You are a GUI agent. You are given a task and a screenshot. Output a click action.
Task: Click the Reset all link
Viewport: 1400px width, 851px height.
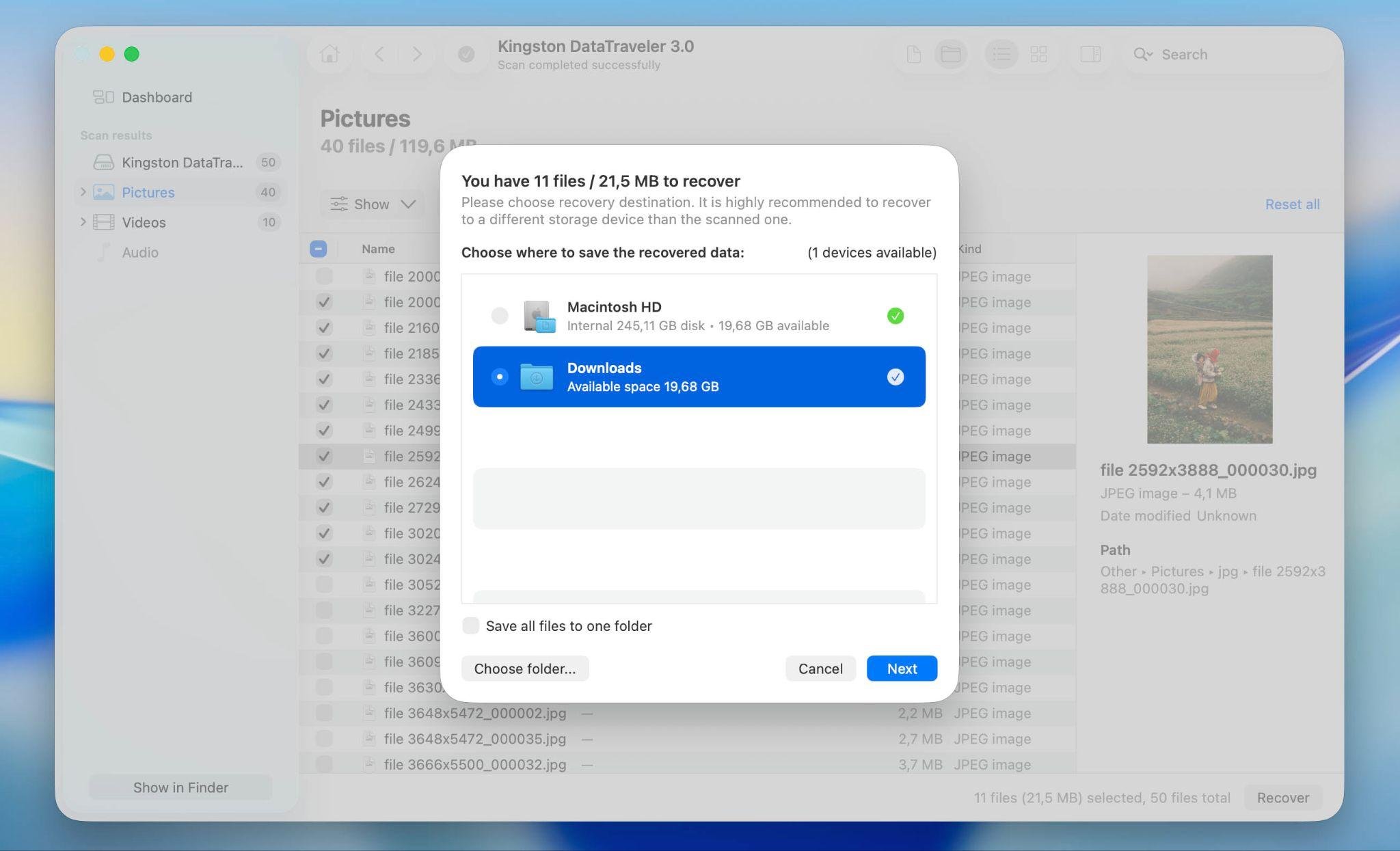1292,204
